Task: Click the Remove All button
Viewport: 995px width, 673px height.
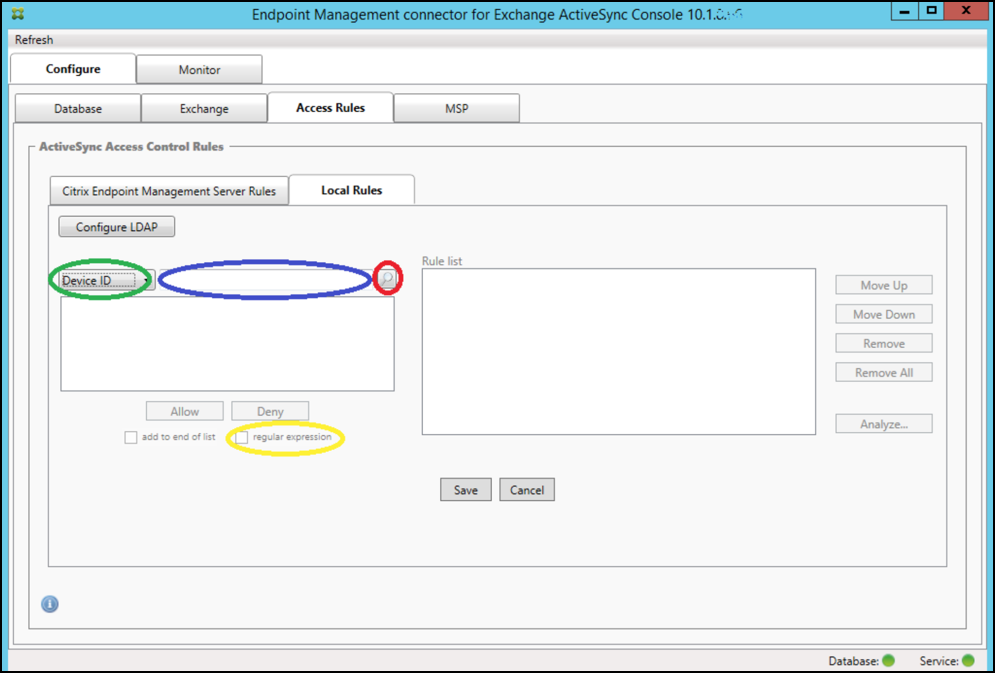Action: pos(884,373)
